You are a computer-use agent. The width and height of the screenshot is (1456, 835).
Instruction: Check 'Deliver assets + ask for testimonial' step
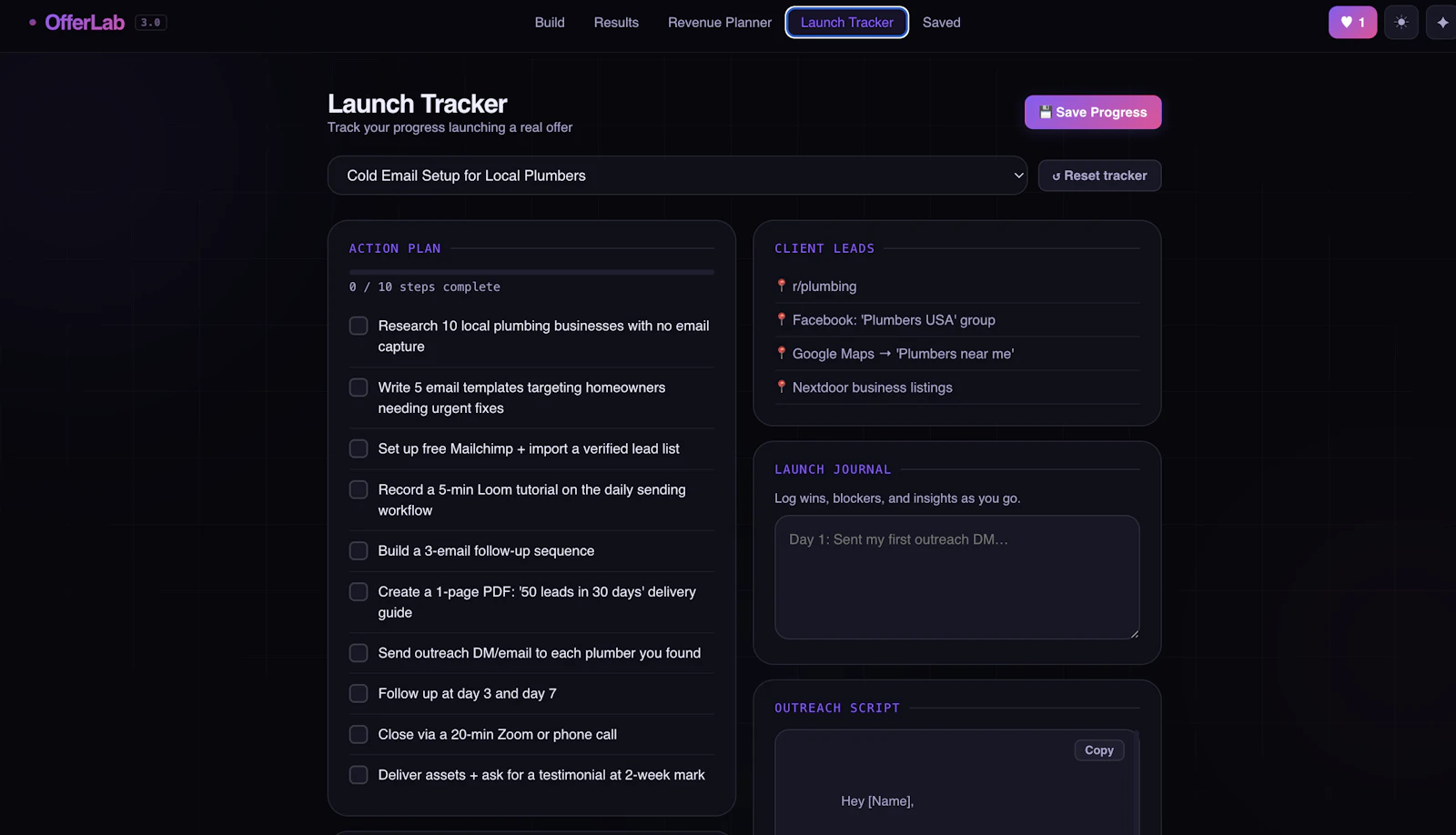click(x=359, y=775)
